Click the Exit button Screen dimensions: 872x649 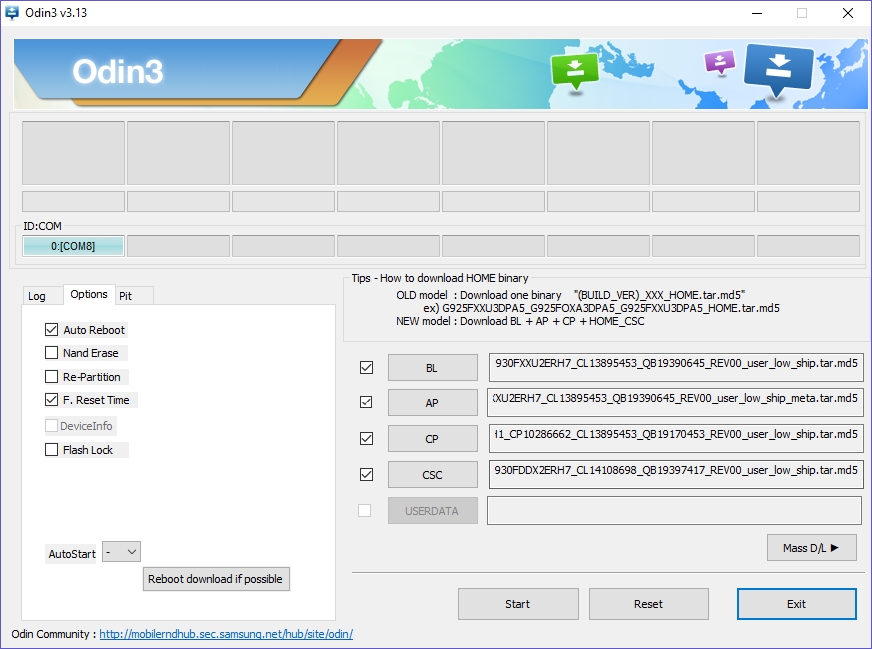point(797,604)
